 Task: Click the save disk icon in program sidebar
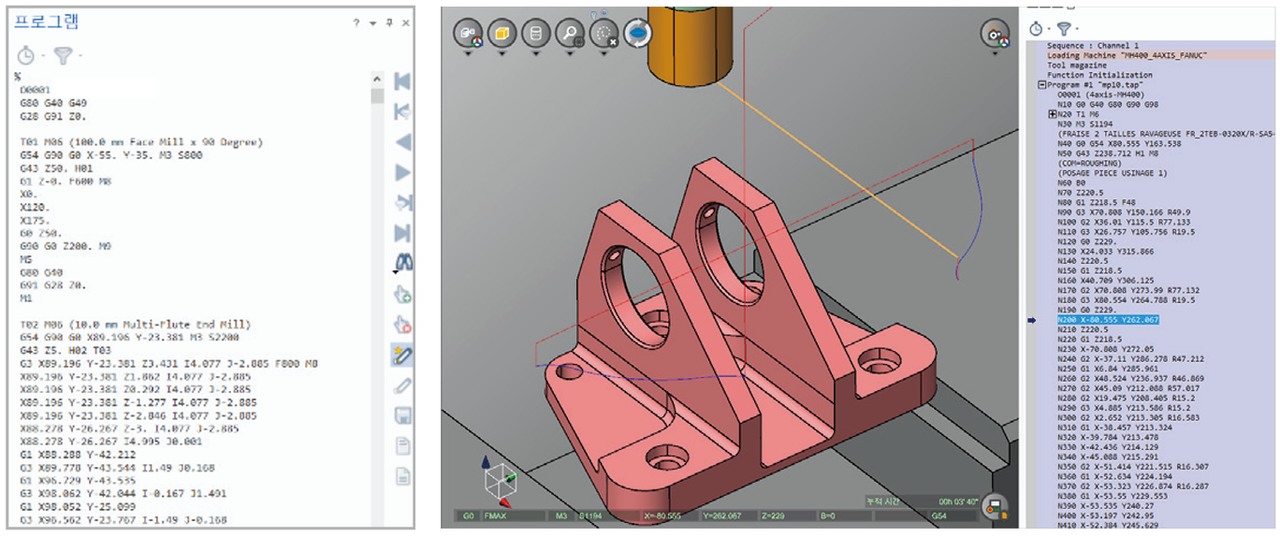point(403,415)
